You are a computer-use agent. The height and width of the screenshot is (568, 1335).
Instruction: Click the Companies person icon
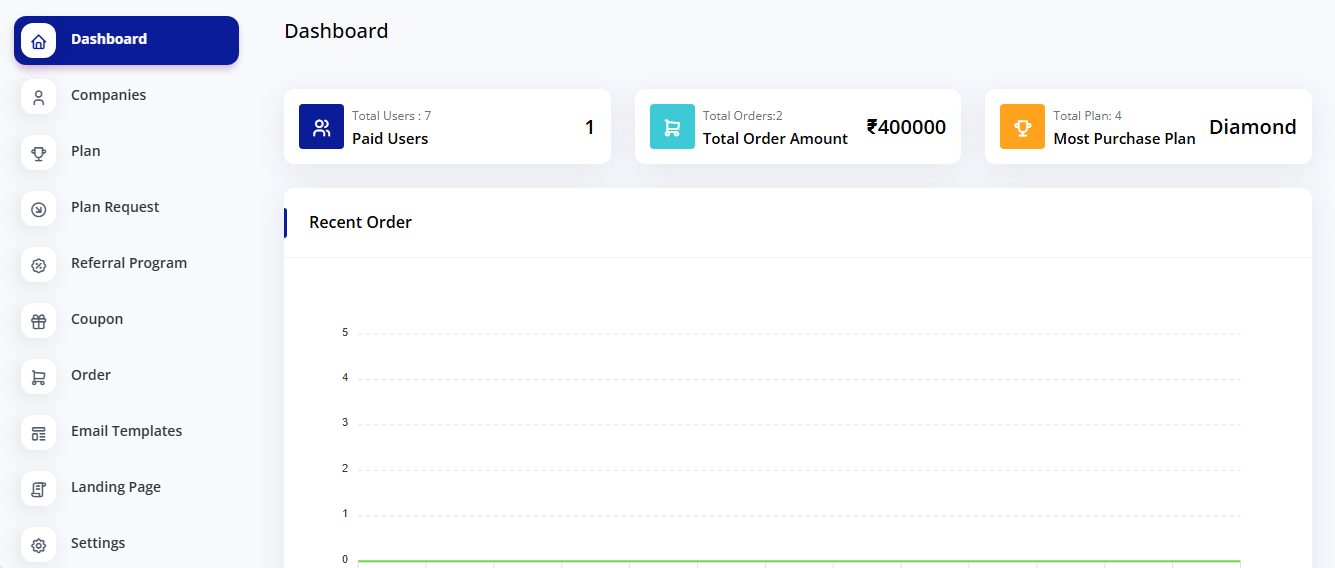(x=39, y=97)
